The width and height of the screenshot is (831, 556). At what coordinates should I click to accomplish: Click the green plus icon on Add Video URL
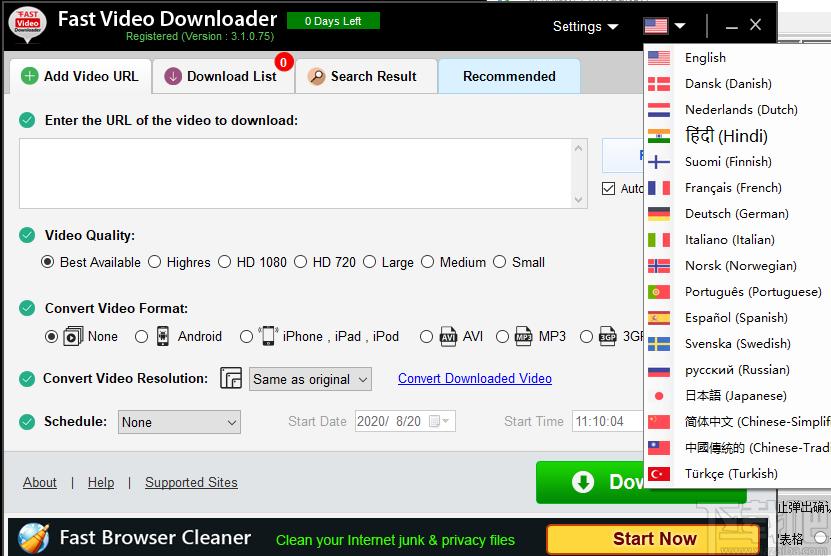tap(30, 76)
